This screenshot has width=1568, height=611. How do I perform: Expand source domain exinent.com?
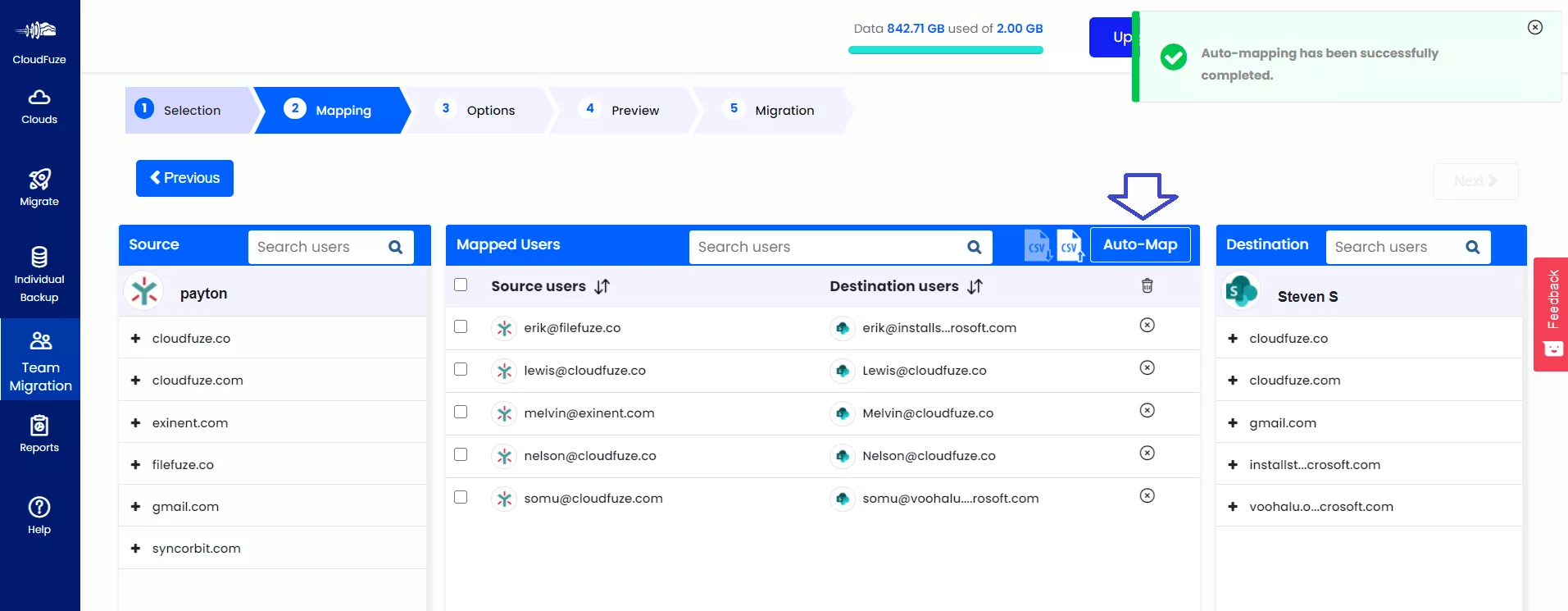136,422
